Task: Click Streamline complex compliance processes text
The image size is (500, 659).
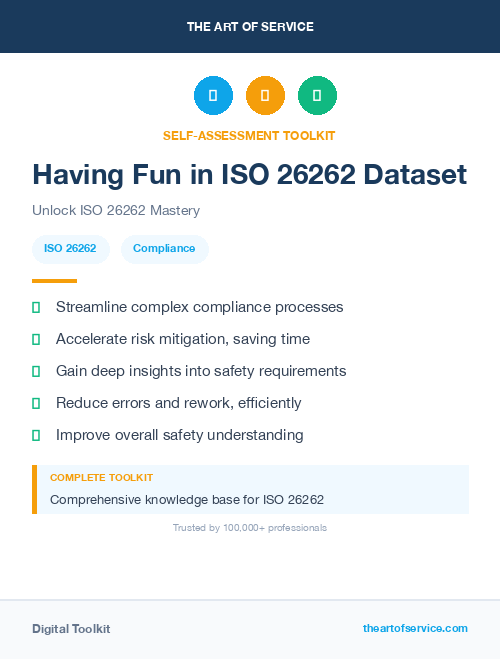Action: point(200,307)
